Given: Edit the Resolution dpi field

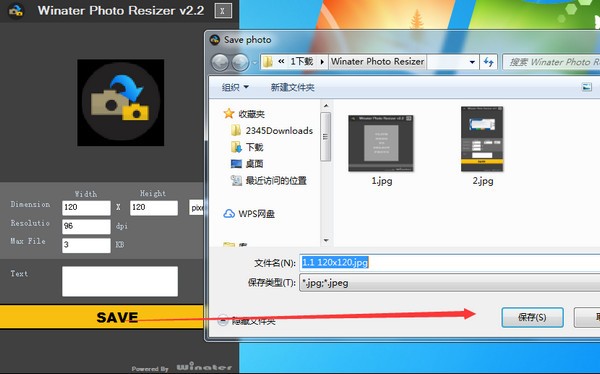Looking at the screenshot, I should point(86,226).
